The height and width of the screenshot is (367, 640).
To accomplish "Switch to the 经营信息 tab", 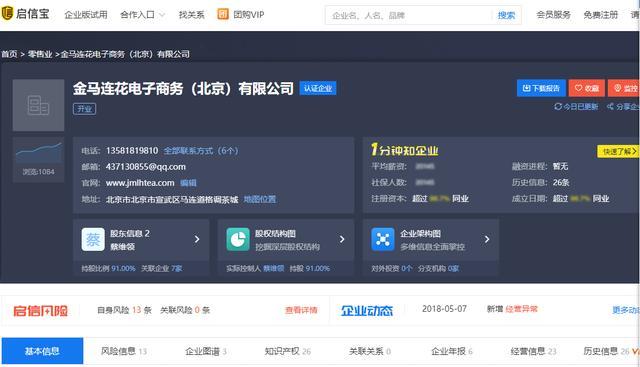I will (x=533, y=351).
